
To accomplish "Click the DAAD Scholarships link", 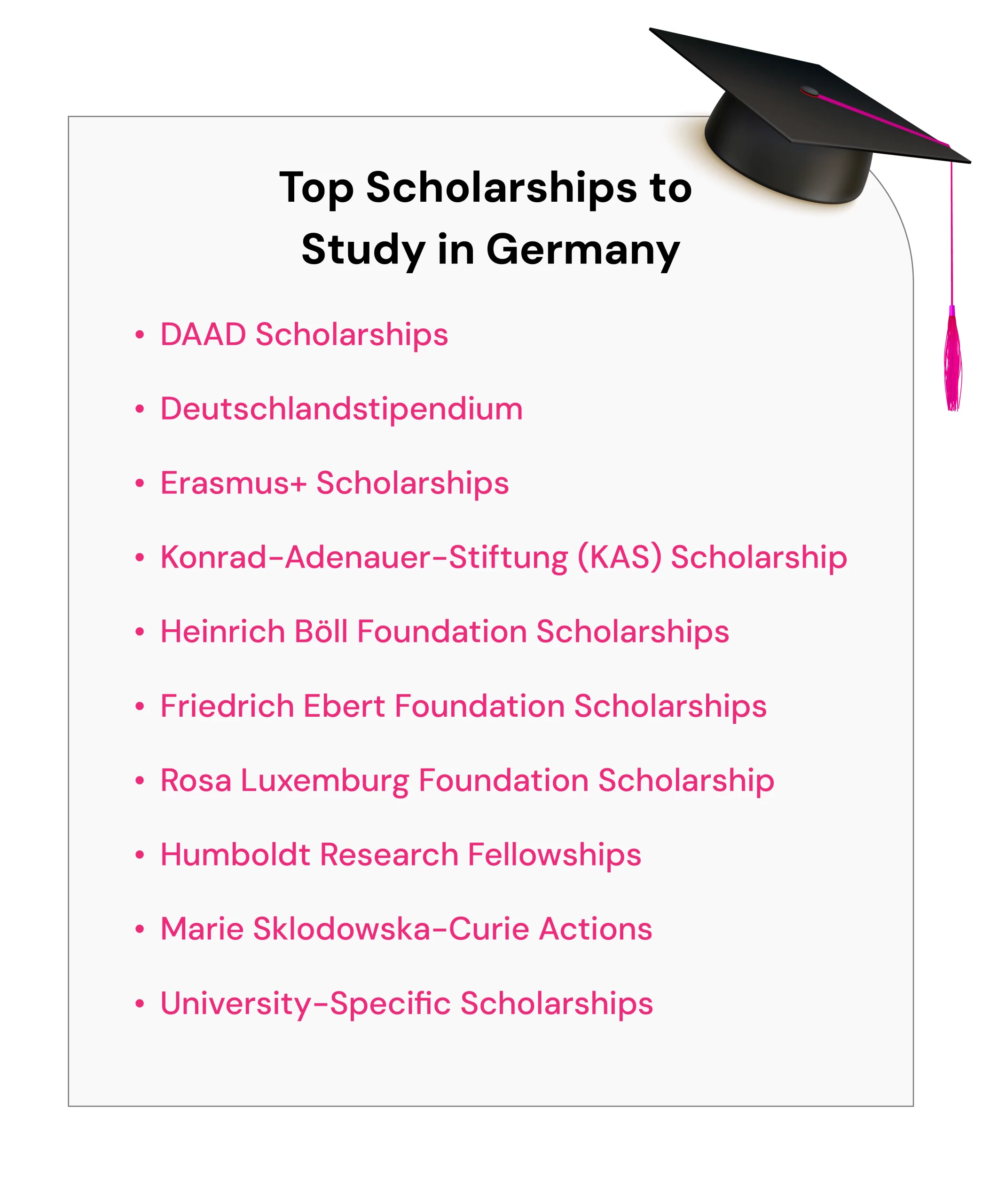I will click(304, 334).
